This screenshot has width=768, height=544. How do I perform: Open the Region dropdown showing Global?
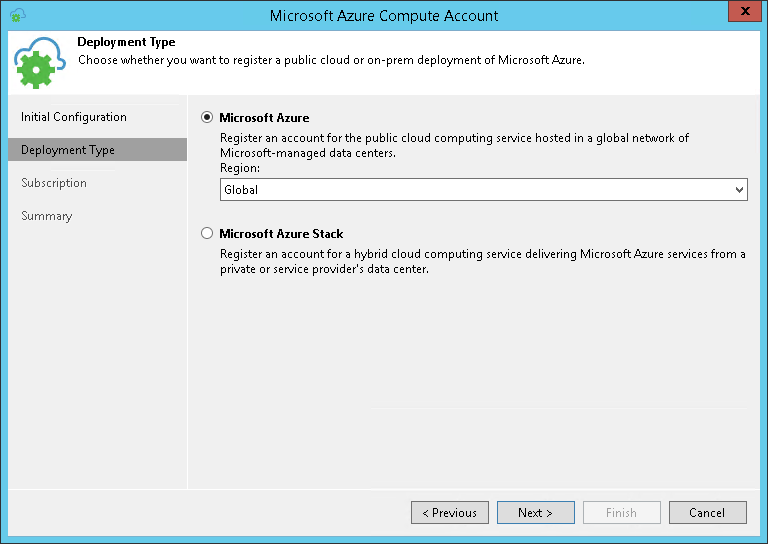pyautogui.click(x=483, y=189)
